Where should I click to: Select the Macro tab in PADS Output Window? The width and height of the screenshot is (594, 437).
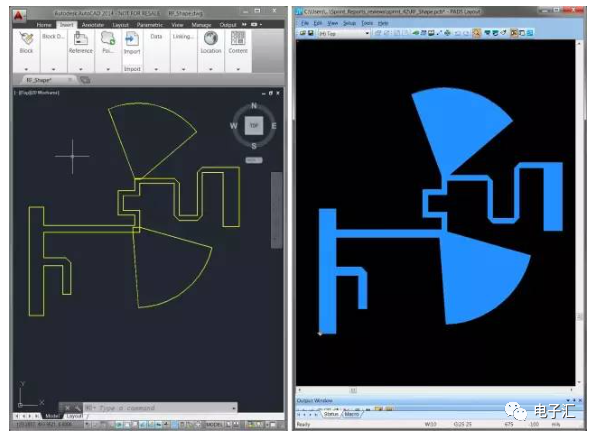coord(352,414)
